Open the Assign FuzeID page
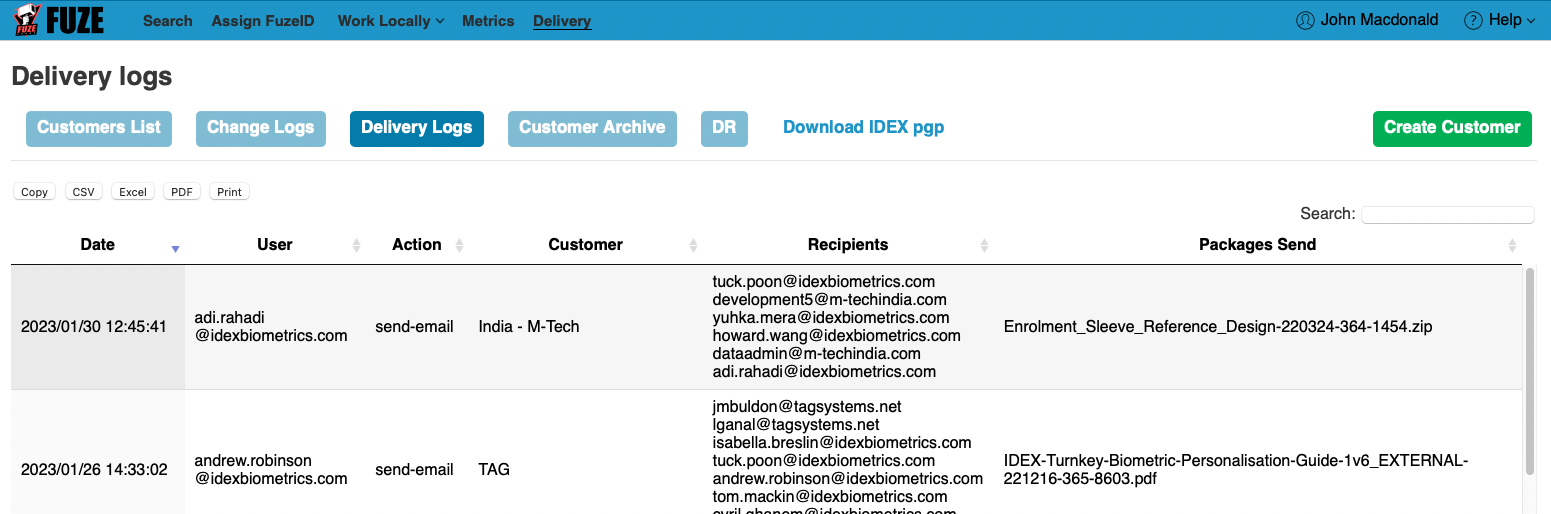 263,21
